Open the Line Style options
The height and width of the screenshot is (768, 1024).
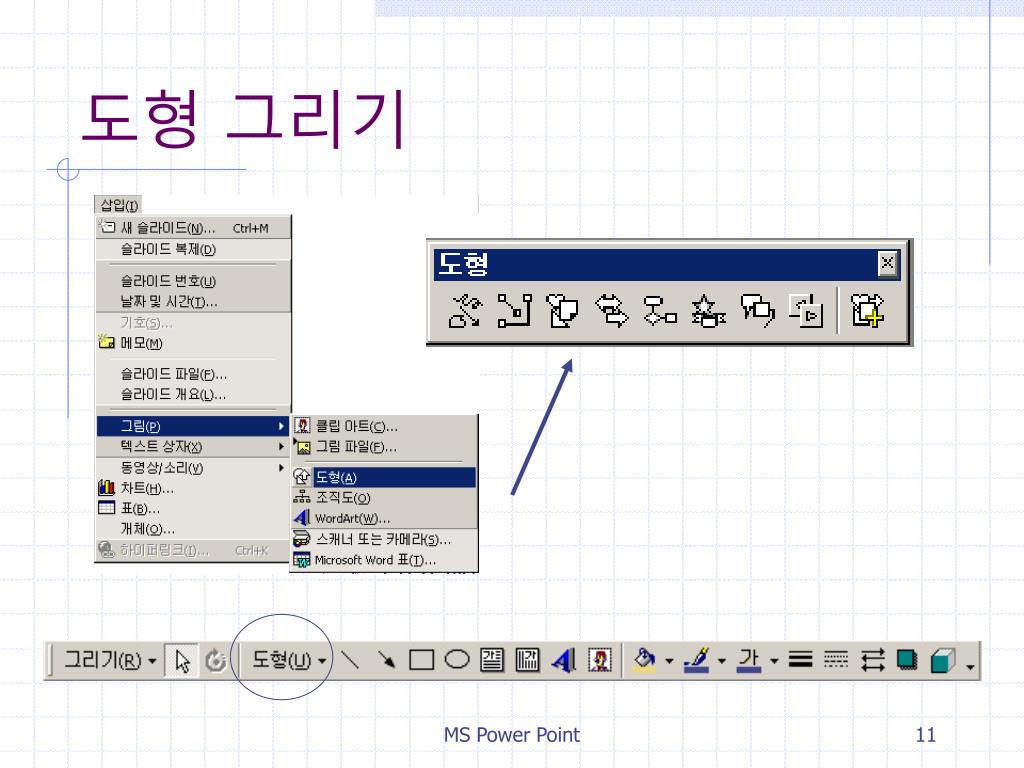coord(800,660)
